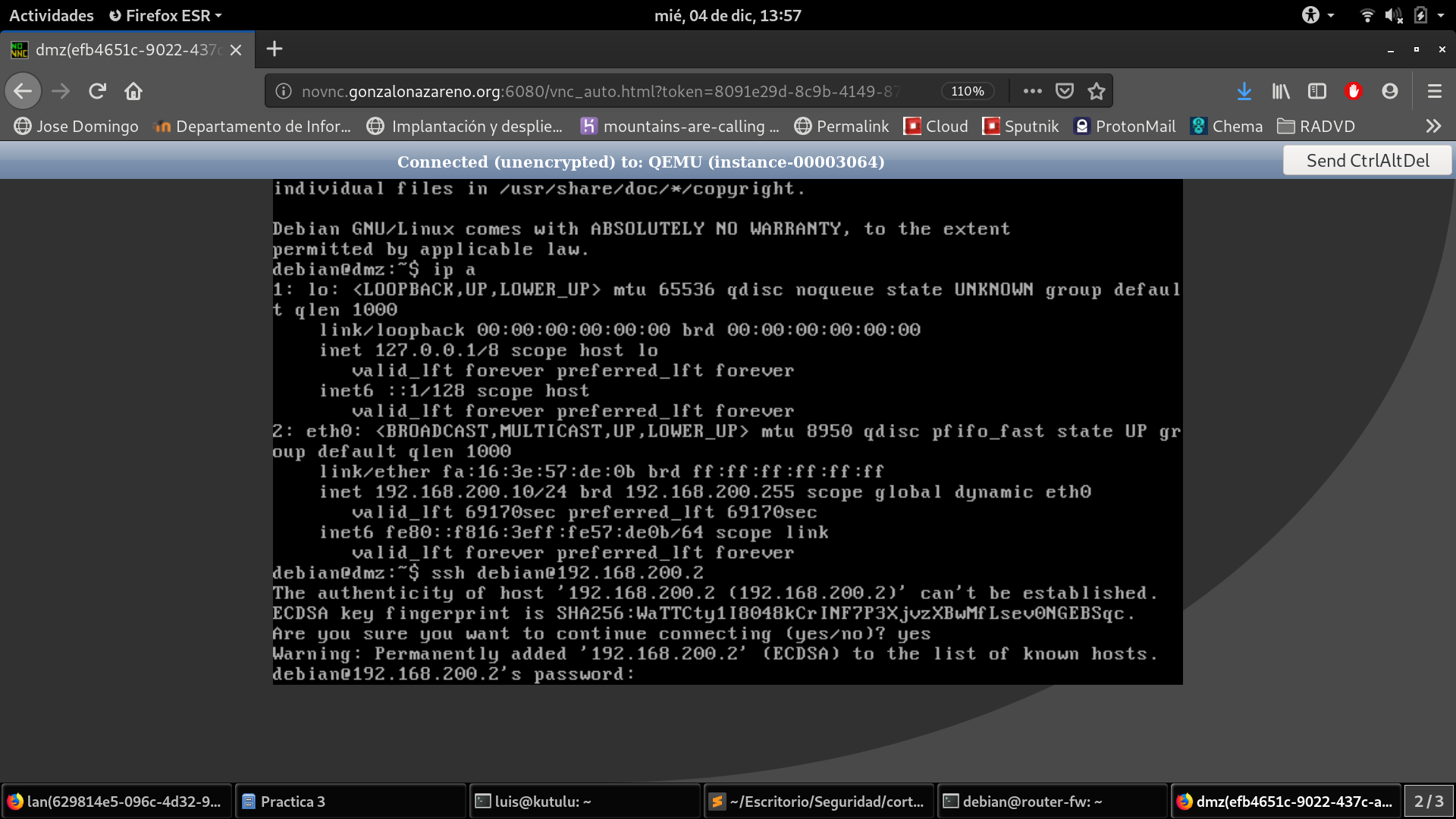Image resolution: width=1456 pixels, height=819 pixels.
Task: Open Firefox ESR application menu
Action: point(165,15)
